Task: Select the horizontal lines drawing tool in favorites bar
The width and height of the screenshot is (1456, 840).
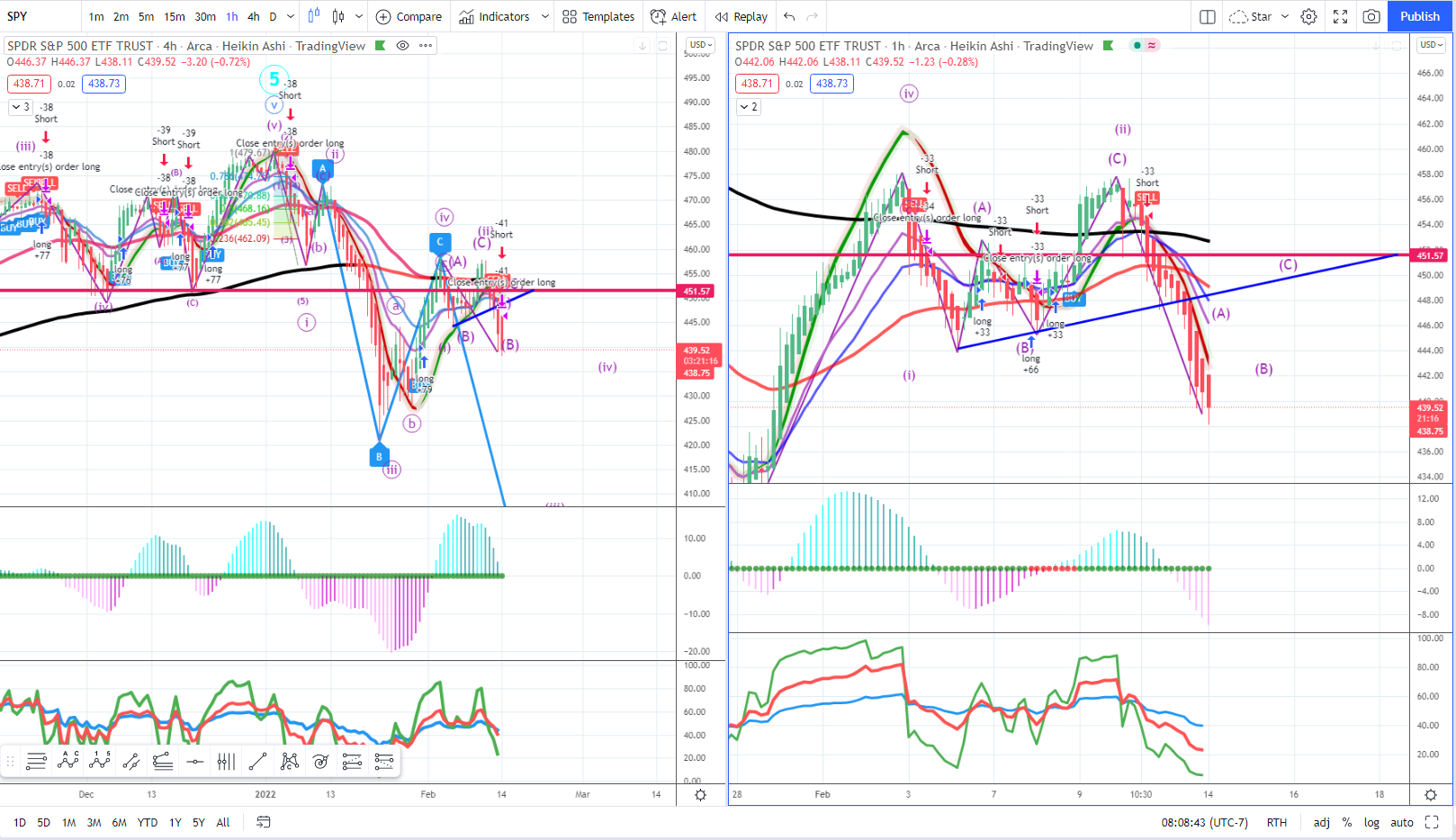Action: [x=36, y=762]
